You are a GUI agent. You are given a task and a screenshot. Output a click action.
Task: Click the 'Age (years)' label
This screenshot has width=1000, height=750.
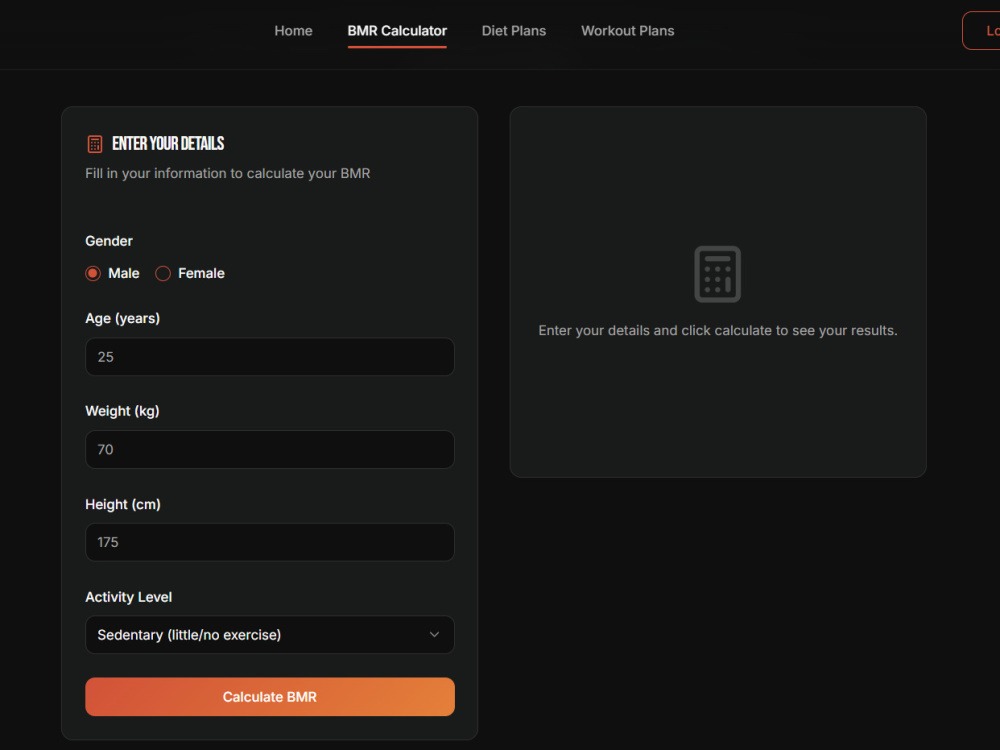click(x=122, y=318)
